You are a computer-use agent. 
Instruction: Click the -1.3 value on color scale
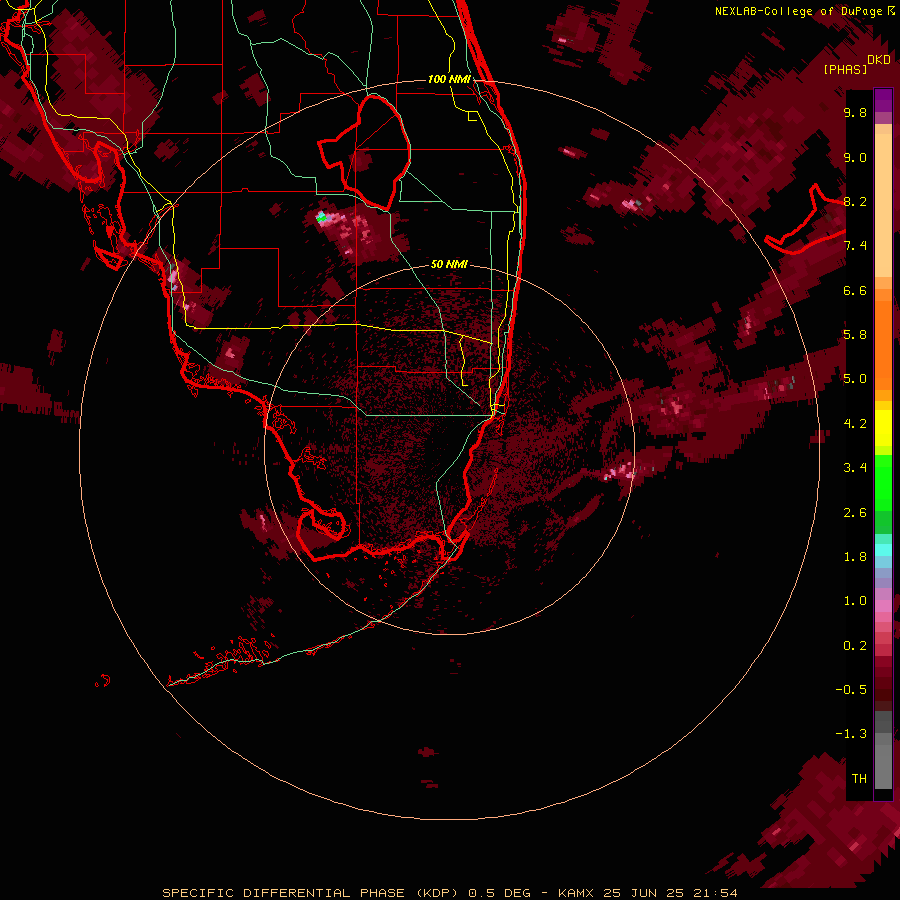point(851,735)
